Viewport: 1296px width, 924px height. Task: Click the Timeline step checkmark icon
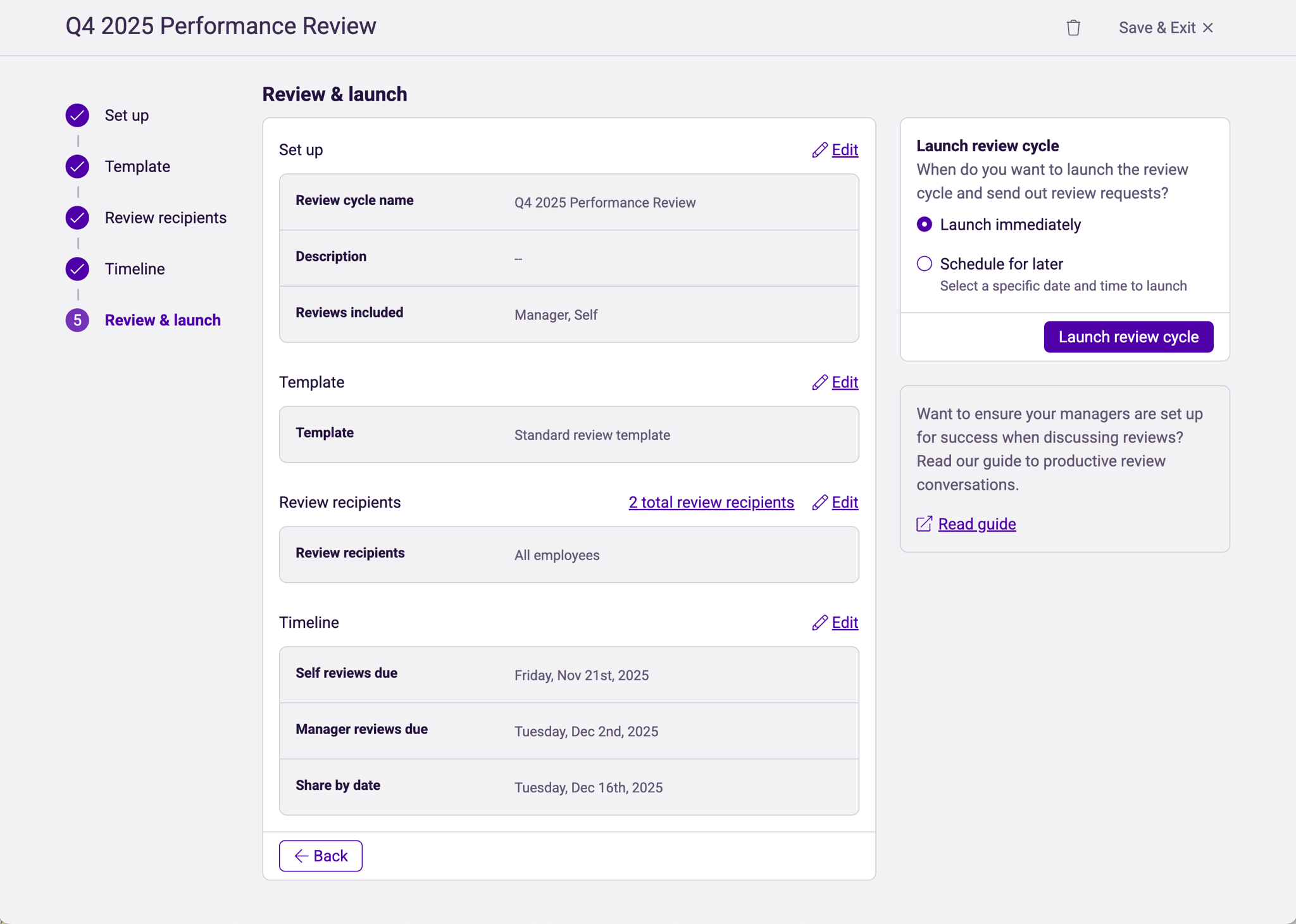(77, 269)
